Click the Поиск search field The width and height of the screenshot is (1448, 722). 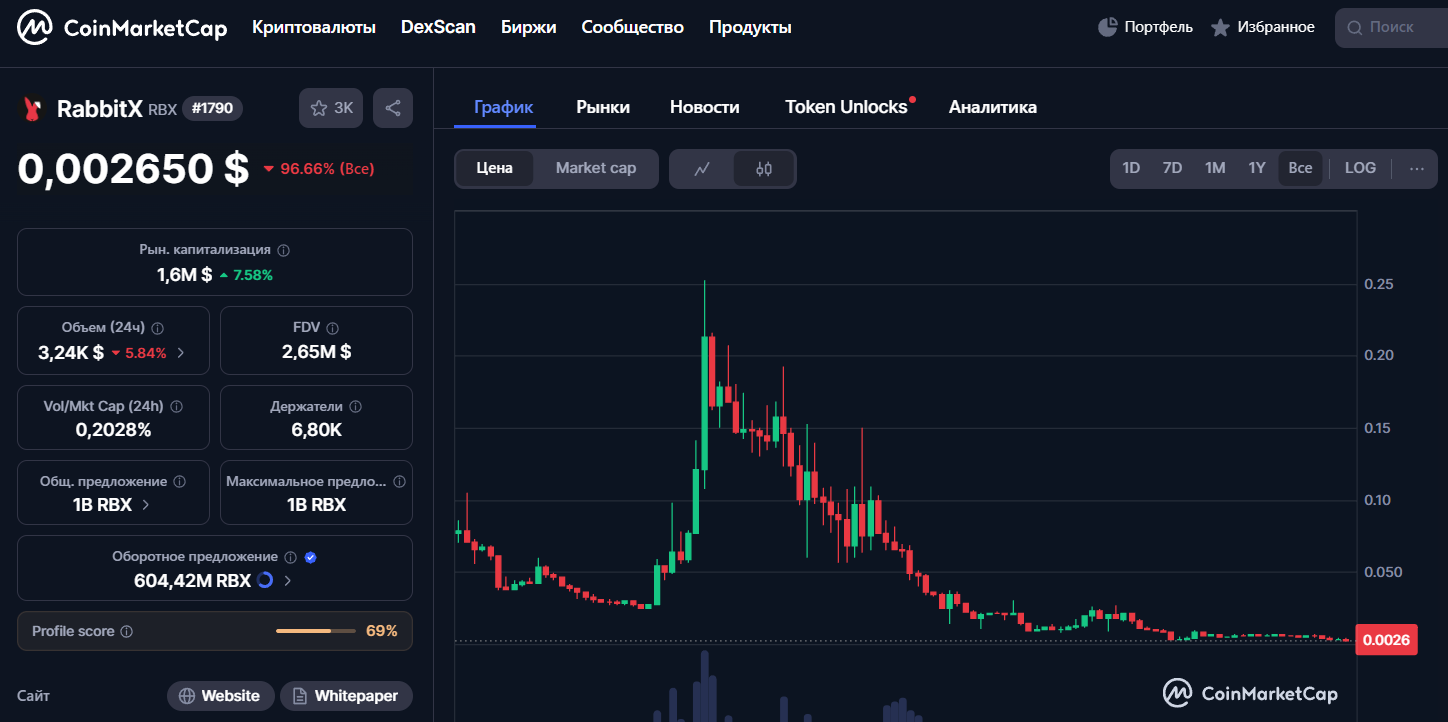[1392, 28]
